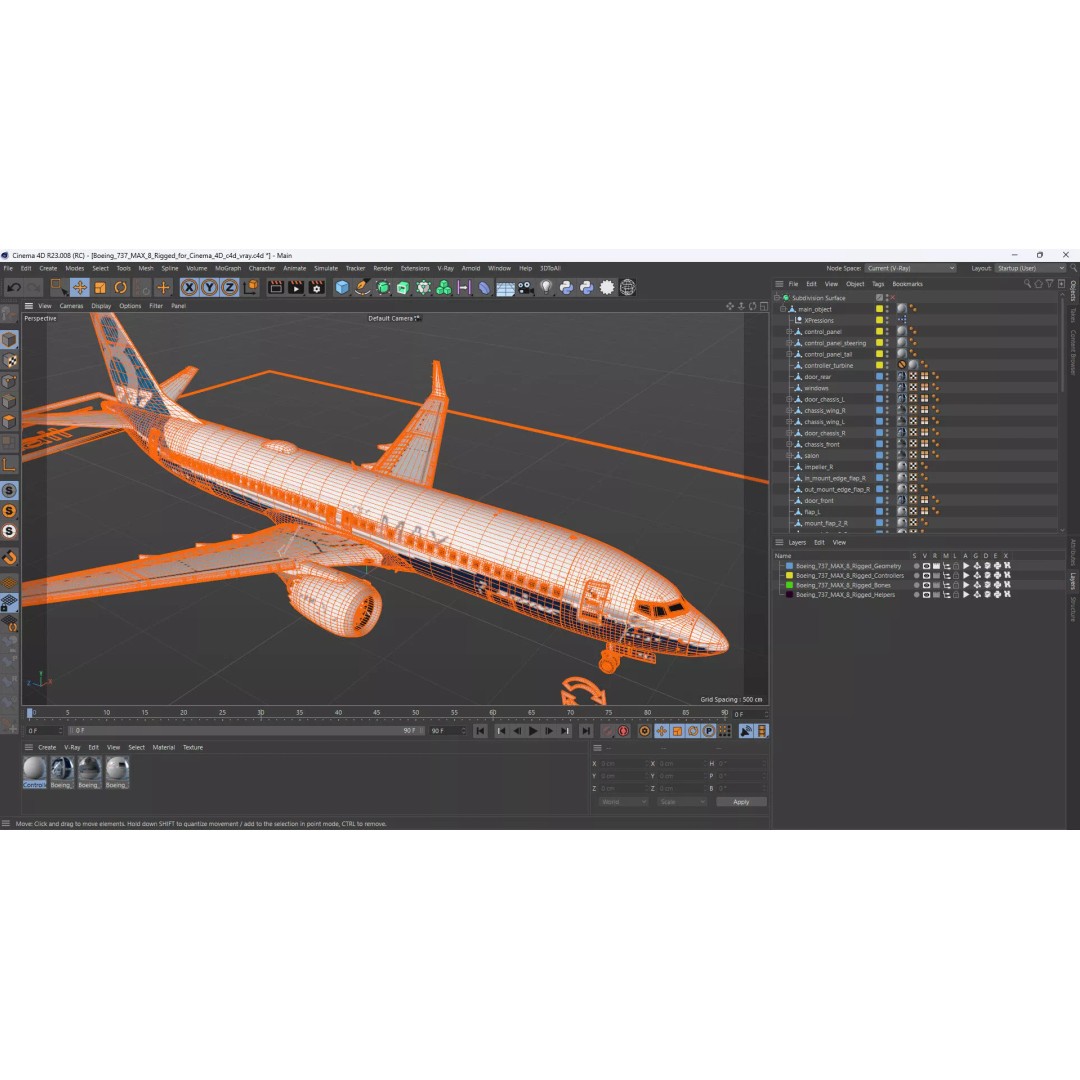Image resolution: width=1080 pixels, height=1080 pixels.
Task: Open World coordinate dropdown
Action: (623, 802)
